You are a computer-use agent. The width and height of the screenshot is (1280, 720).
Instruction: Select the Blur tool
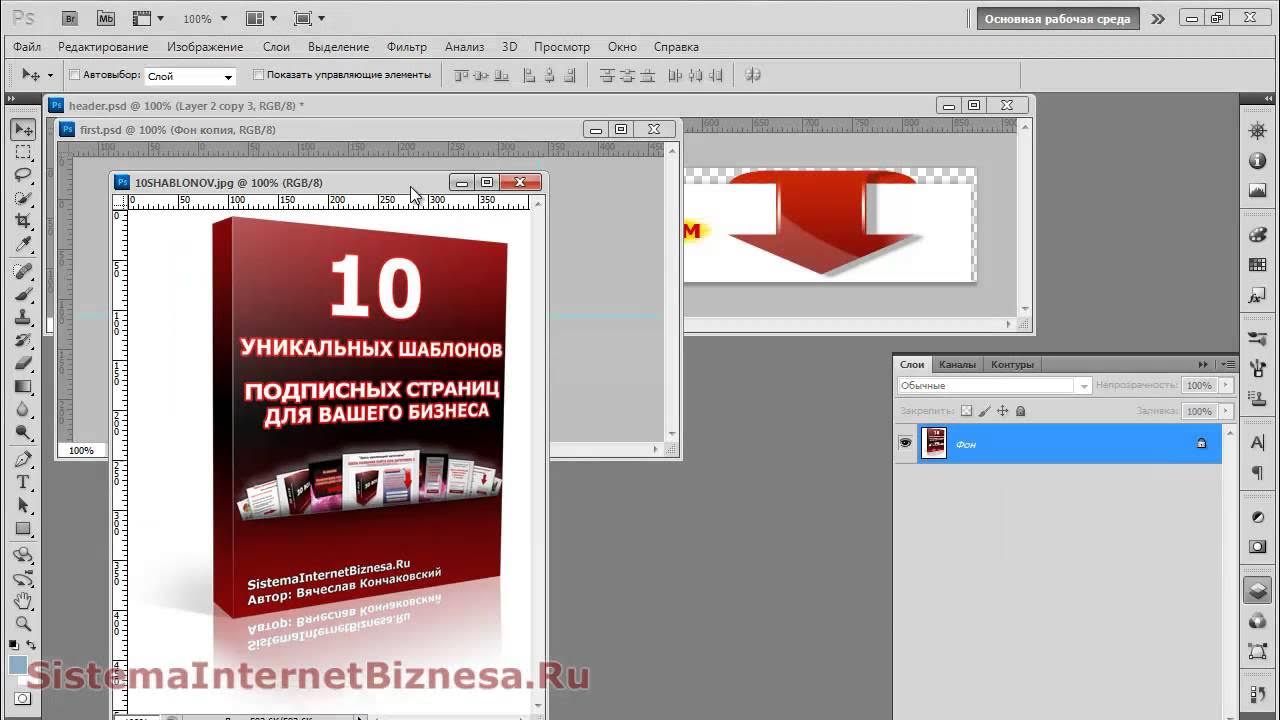23,409
